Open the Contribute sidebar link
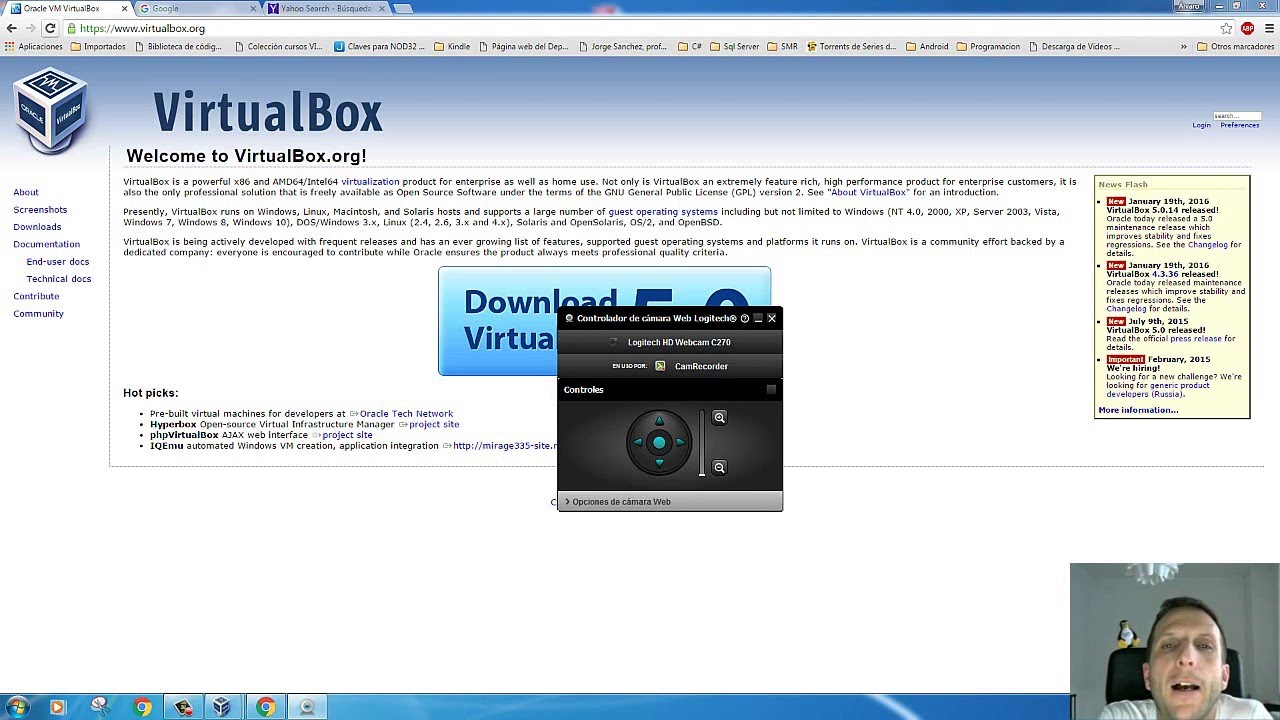This screenshot has width=1280, height=720. click(x=36, y=296)
